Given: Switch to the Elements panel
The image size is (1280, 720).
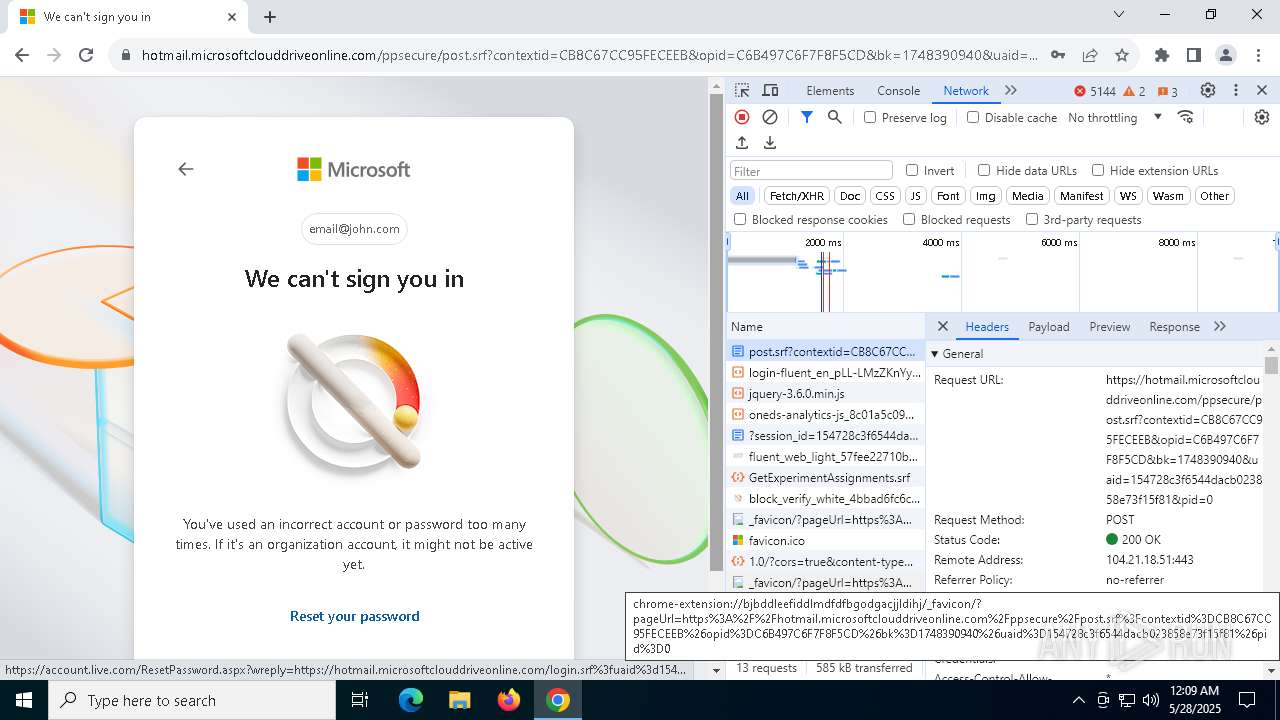Looking at the screenshot, I should (x=830, y=91).
